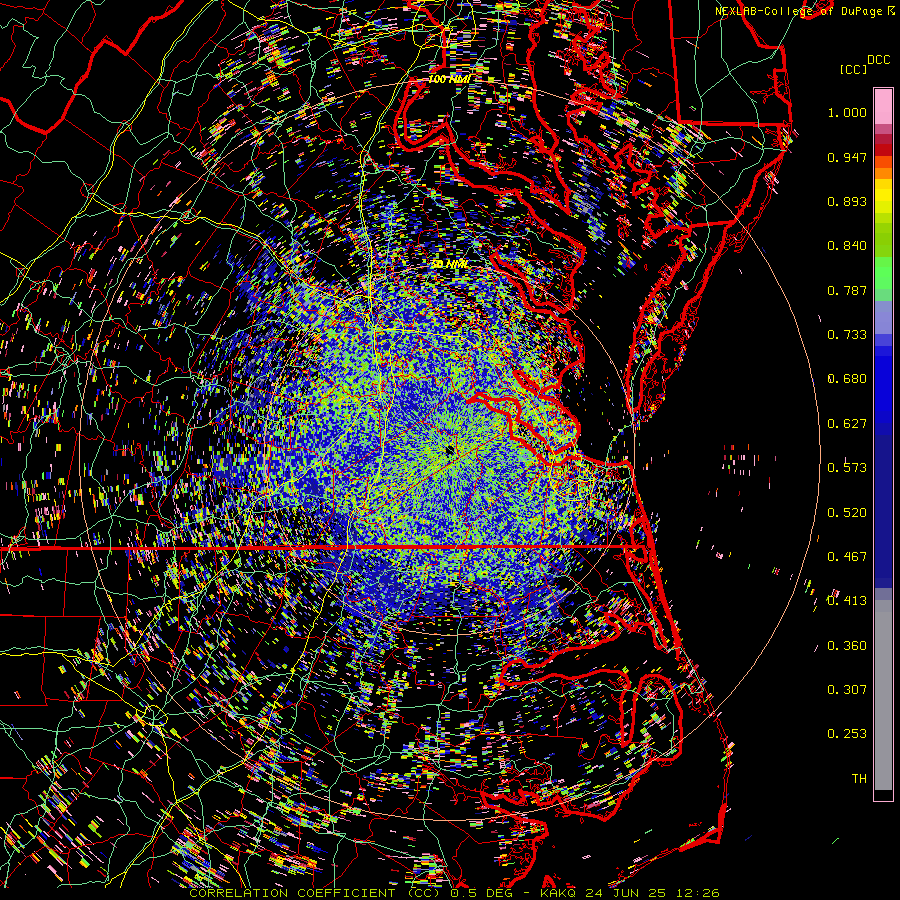Click the 50 NMI range ring label
Screen dimensions: 900x900
pos(450,264)
